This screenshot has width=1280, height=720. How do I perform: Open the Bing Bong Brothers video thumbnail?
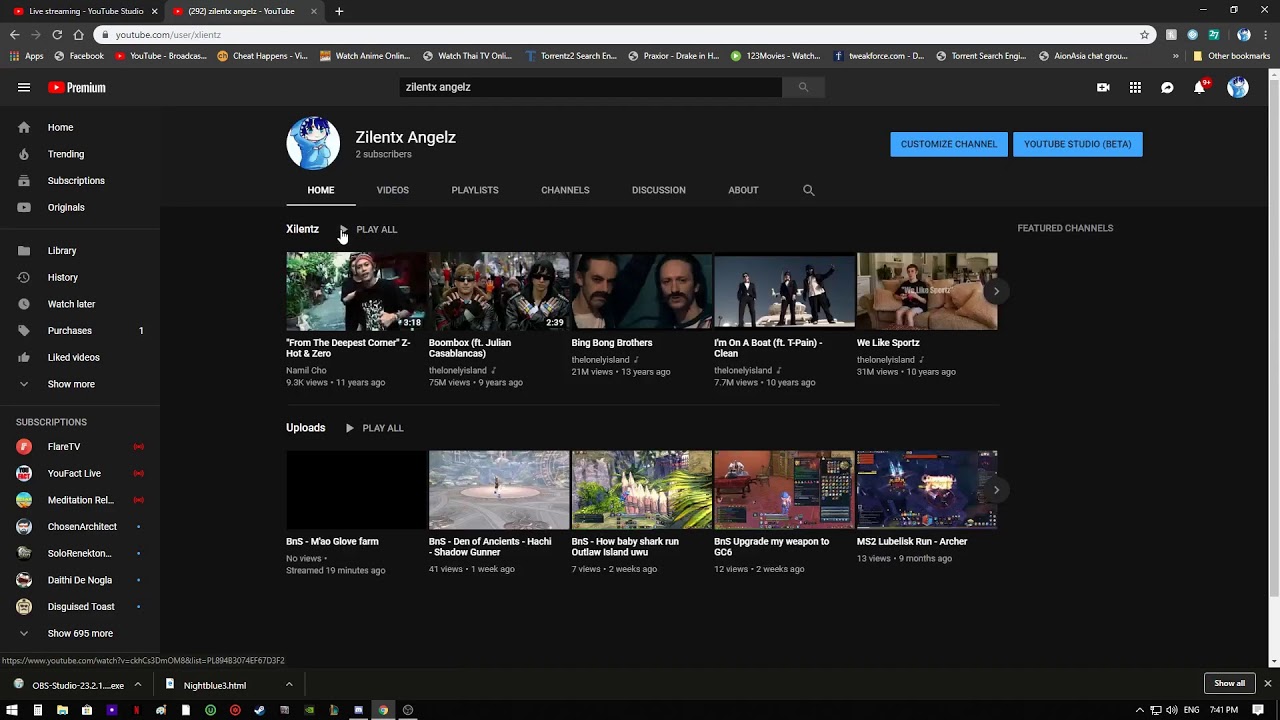coord(642,291)
